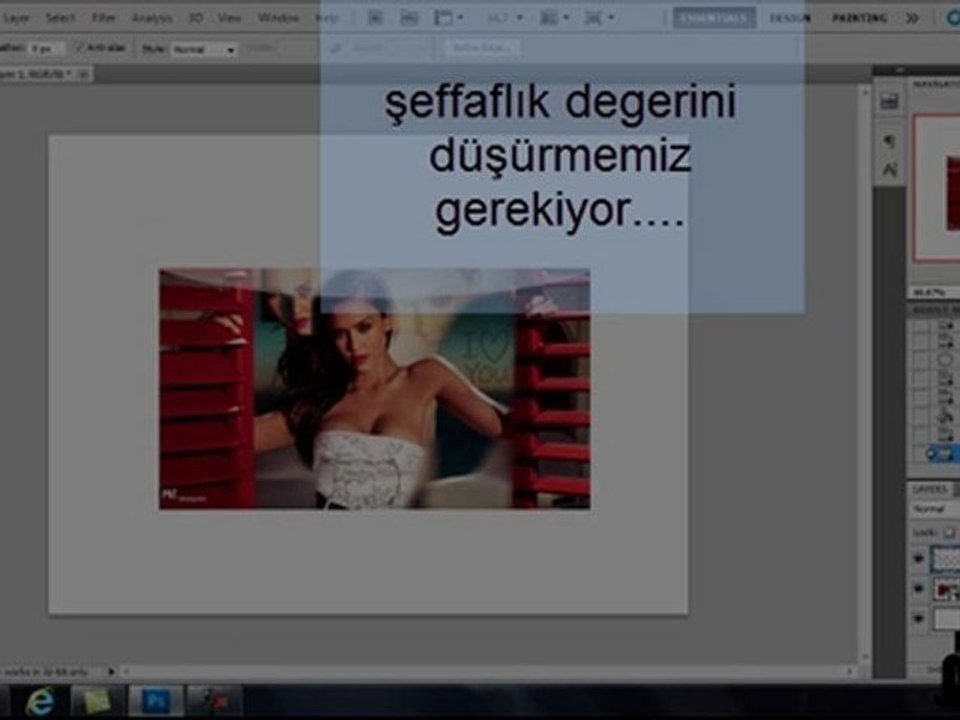Open the Select menu
Viewport: 960px width, 720px height.
(60, 18)
